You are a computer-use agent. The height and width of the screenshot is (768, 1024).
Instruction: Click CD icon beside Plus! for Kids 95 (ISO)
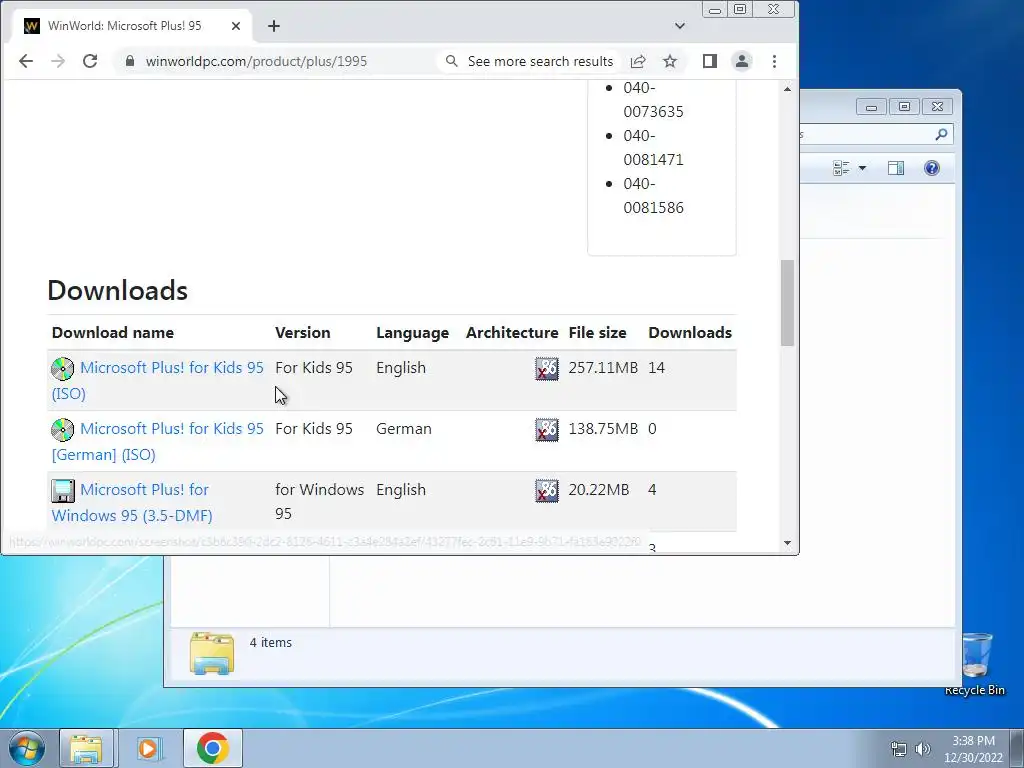pyautogui.click(x=63, y=369)
